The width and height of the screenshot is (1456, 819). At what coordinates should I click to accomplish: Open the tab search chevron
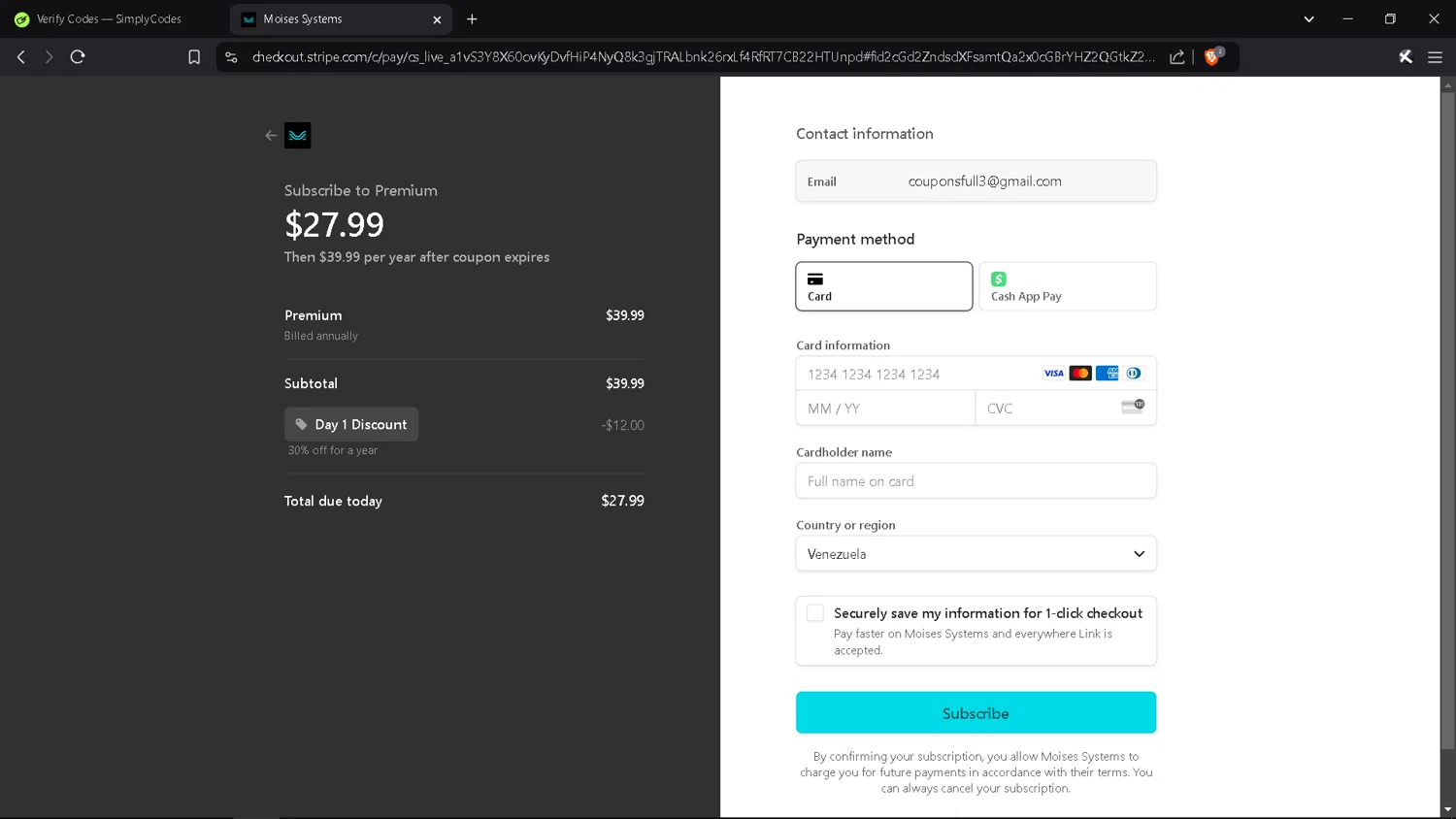pos(1308,19)
